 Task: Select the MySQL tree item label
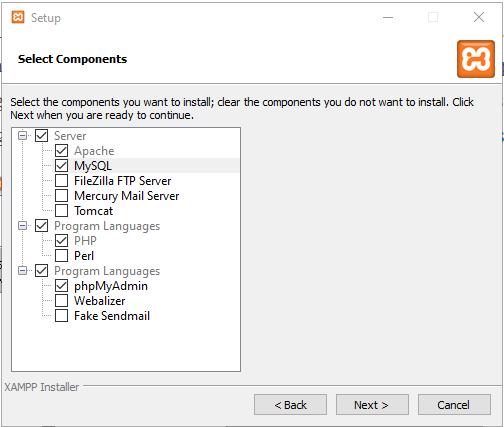[x=93, y=166]
